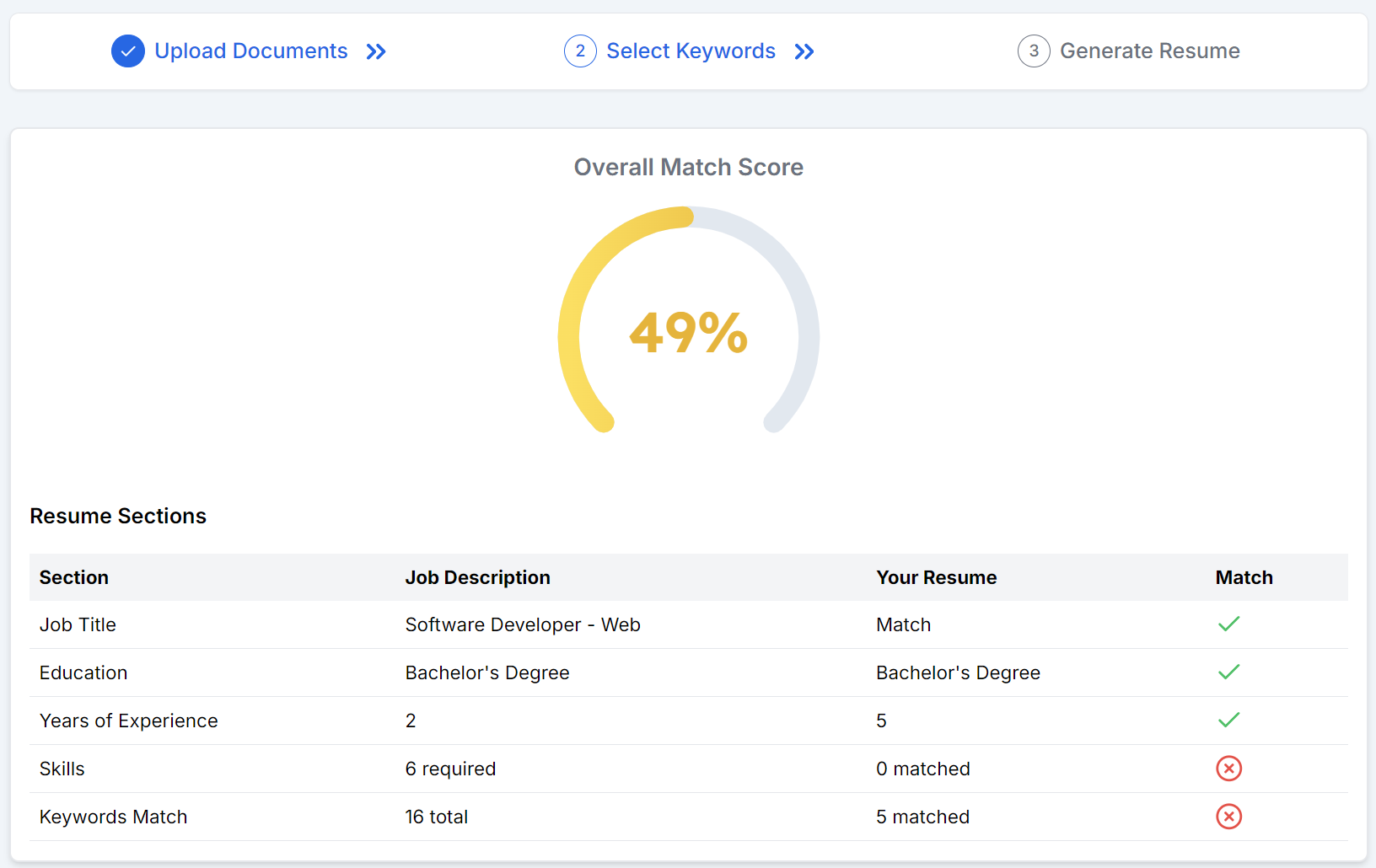Click the 49% match score gauge
Viewport: 1376px width, 868px height.
click(689, 320)
